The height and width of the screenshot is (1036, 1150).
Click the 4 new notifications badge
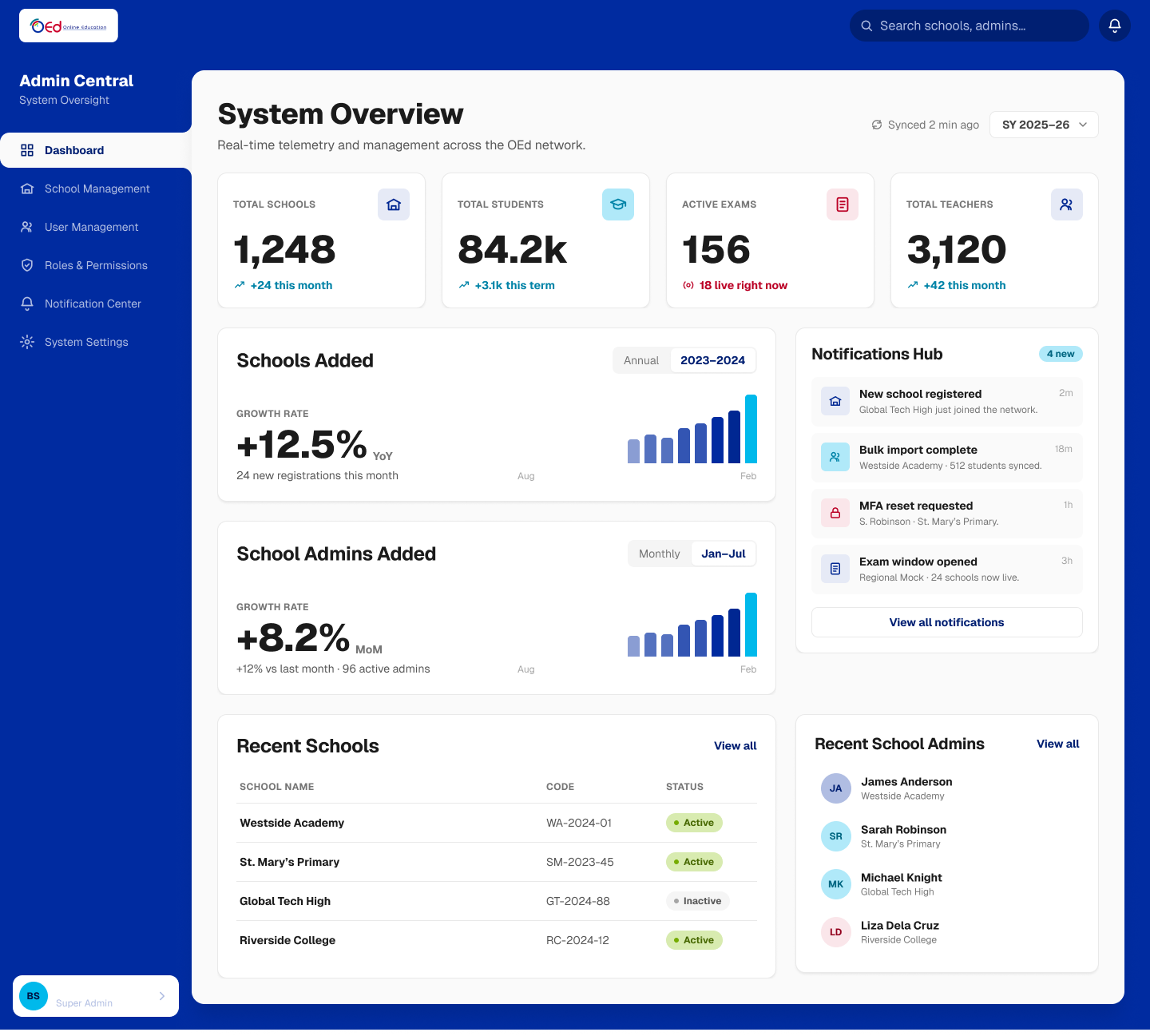tap(1061, 354)
